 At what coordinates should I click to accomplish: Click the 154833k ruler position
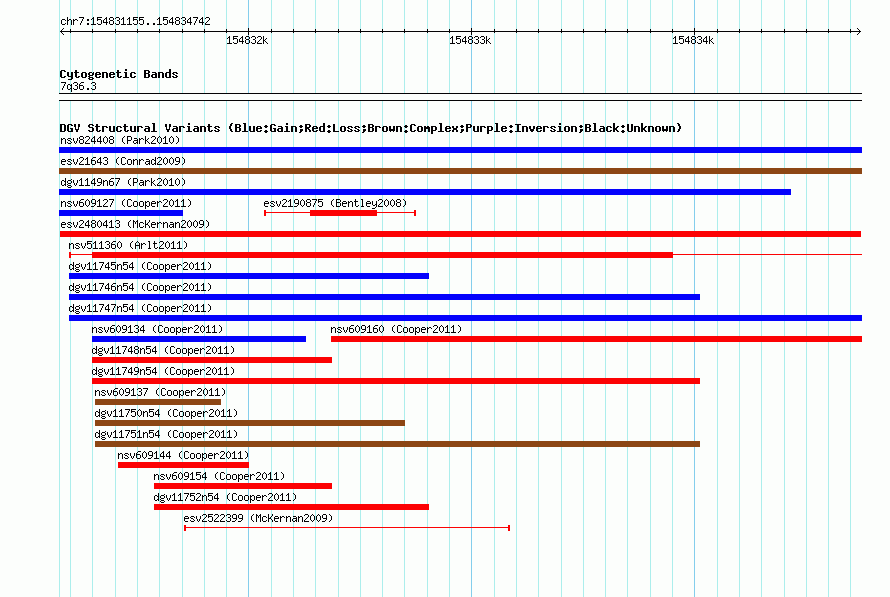[x=470, y=40]
